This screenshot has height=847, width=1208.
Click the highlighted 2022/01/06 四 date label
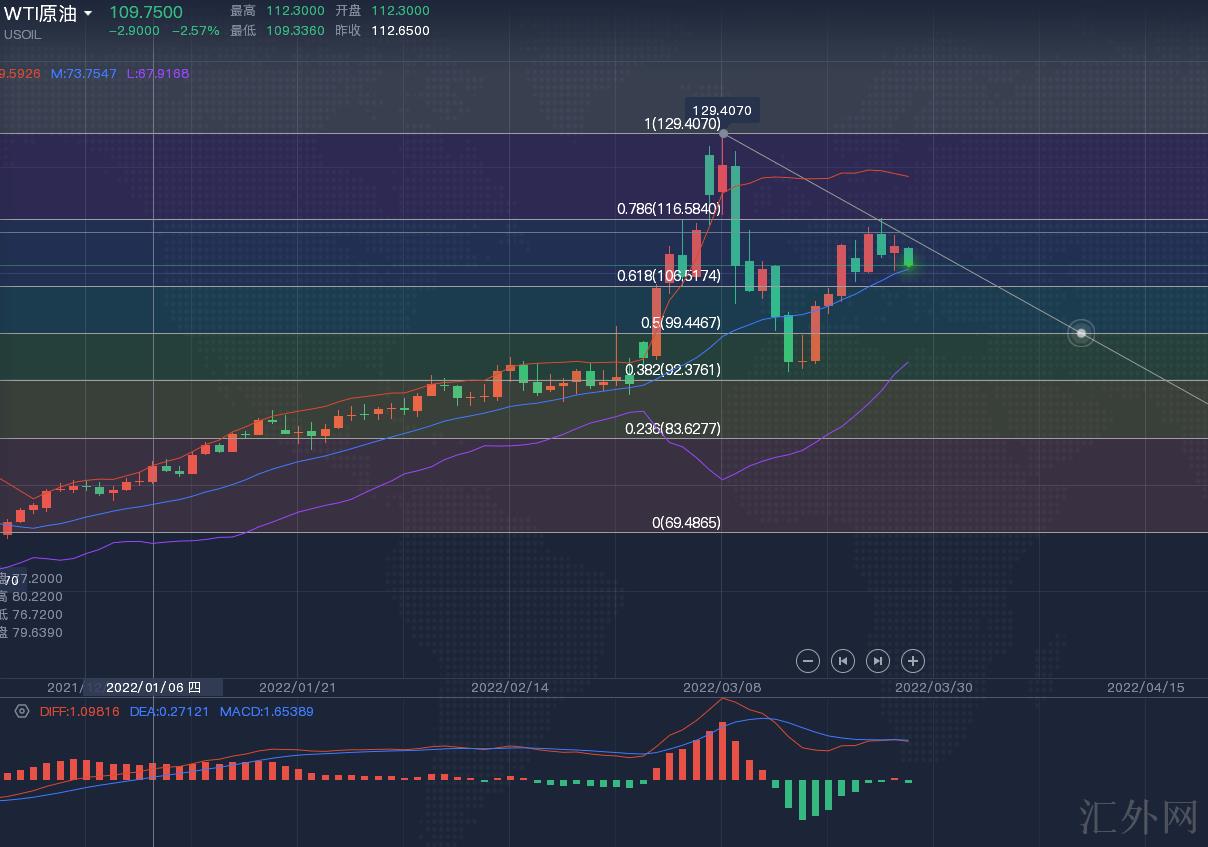[x=153, y=687]
